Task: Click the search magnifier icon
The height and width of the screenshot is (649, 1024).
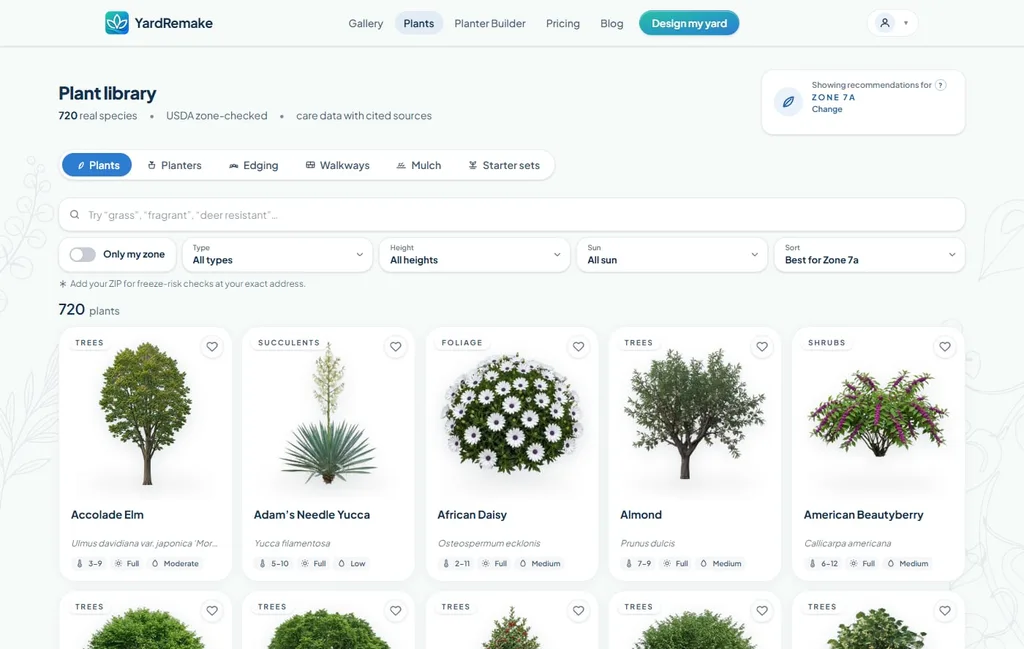Action: (74, 215)
